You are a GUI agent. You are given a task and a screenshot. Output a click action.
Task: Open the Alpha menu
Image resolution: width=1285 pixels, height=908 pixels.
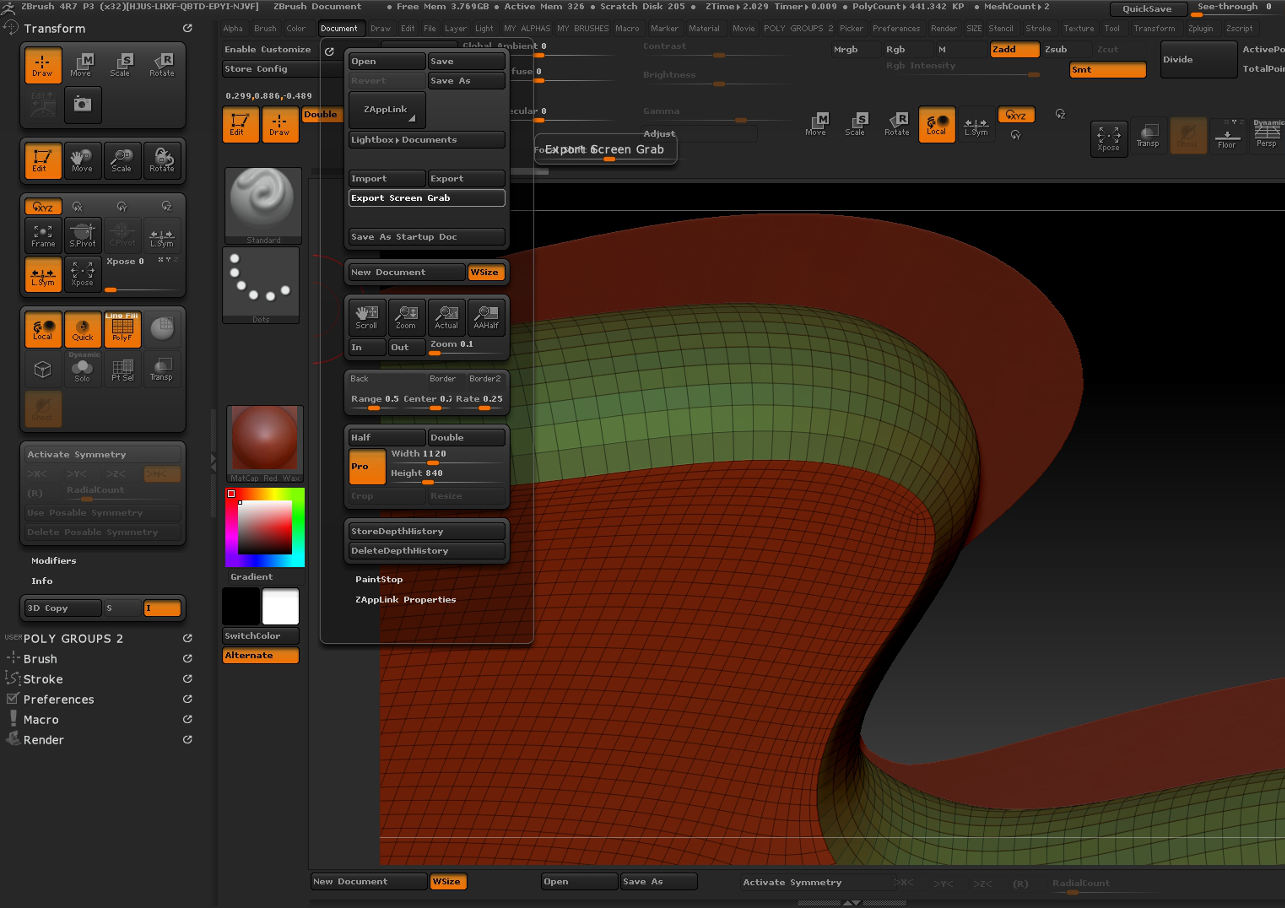click(x=233, y=28)
